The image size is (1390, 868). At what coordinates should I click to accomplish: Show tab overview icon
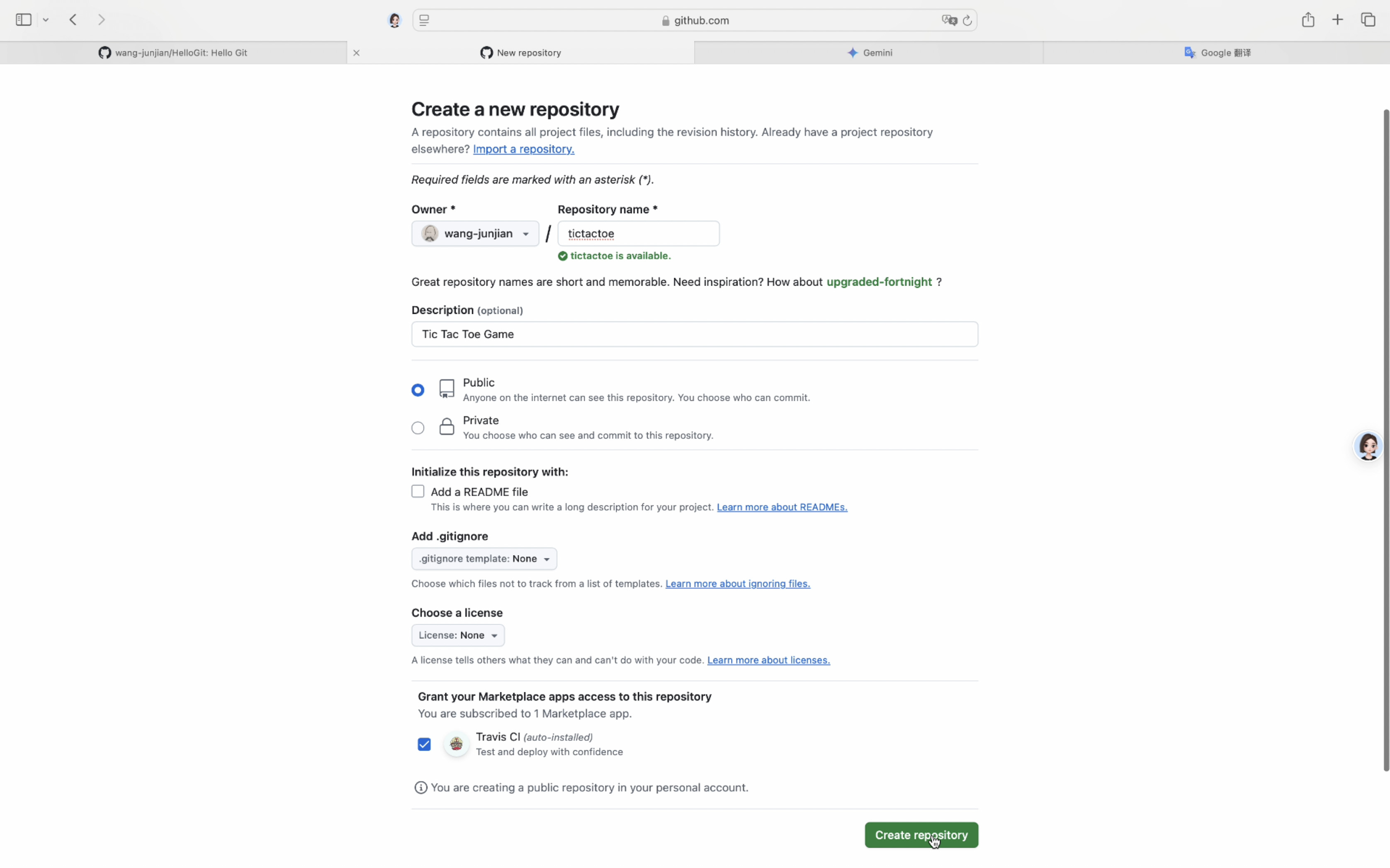(x=1368, y=20)
